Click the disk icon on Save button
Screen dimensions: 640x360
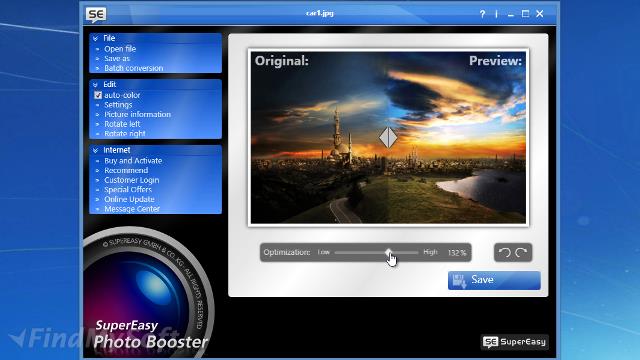[x=459, y=281]
